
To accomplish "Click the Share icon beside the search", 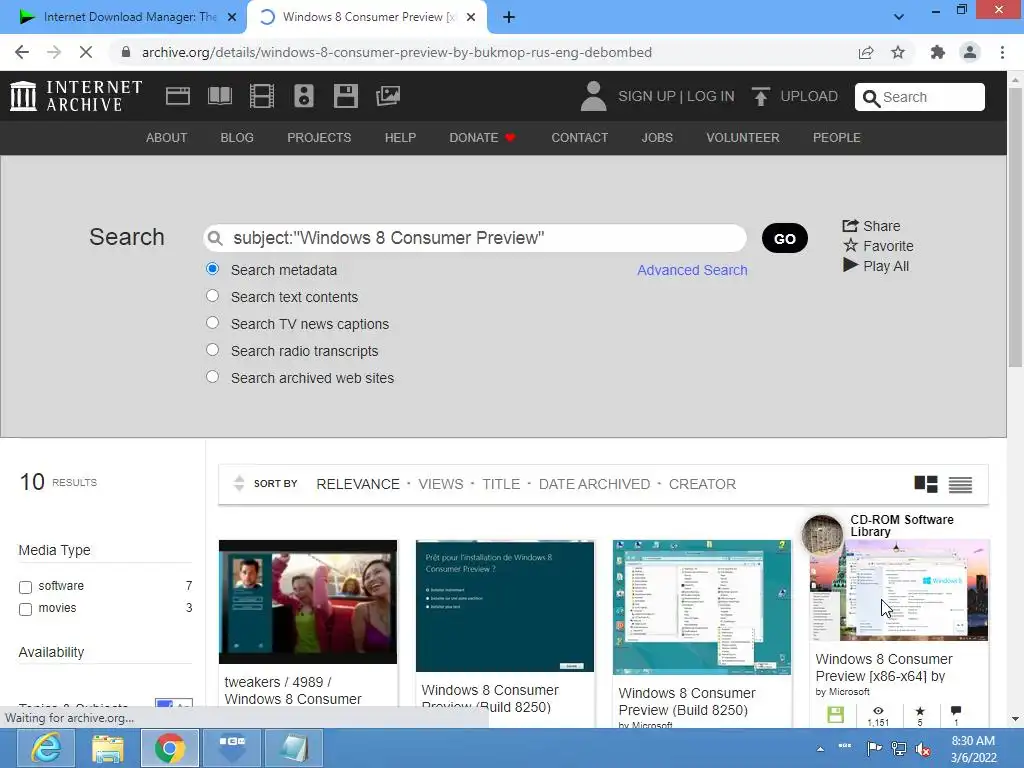I will [x=850, y=226].
